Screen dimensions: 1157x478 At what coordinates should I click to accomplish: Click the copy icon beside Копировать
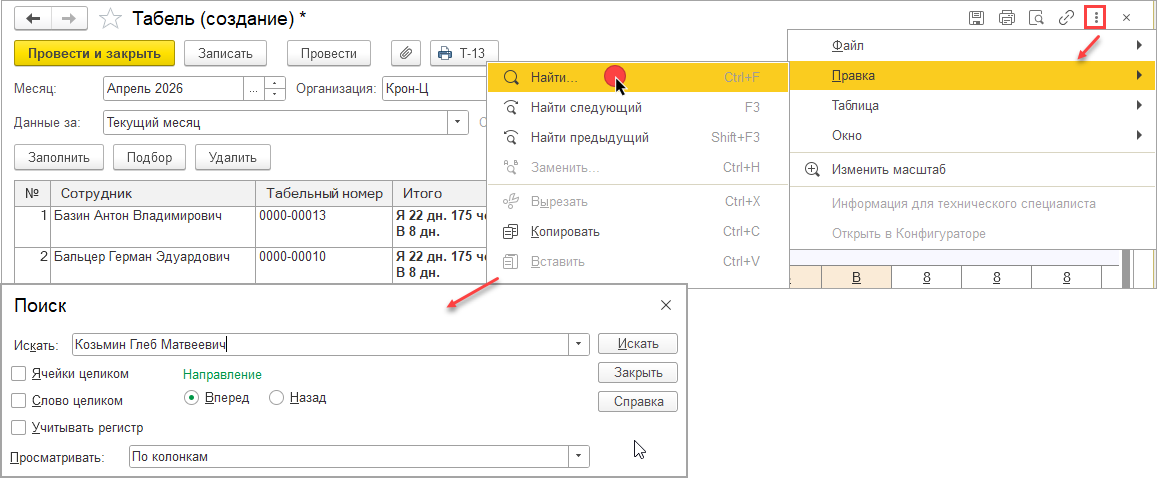click(510, 232)
